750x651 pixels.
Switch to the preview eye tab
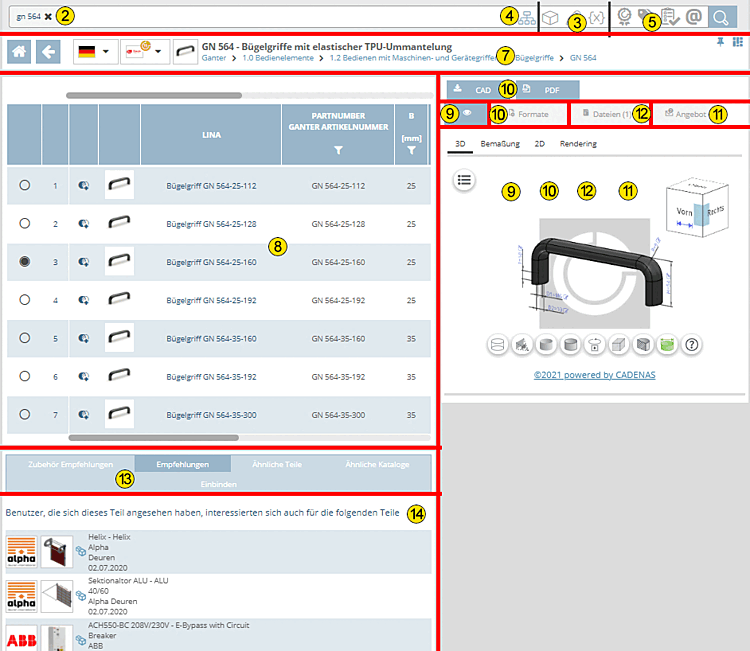[464, 114]
